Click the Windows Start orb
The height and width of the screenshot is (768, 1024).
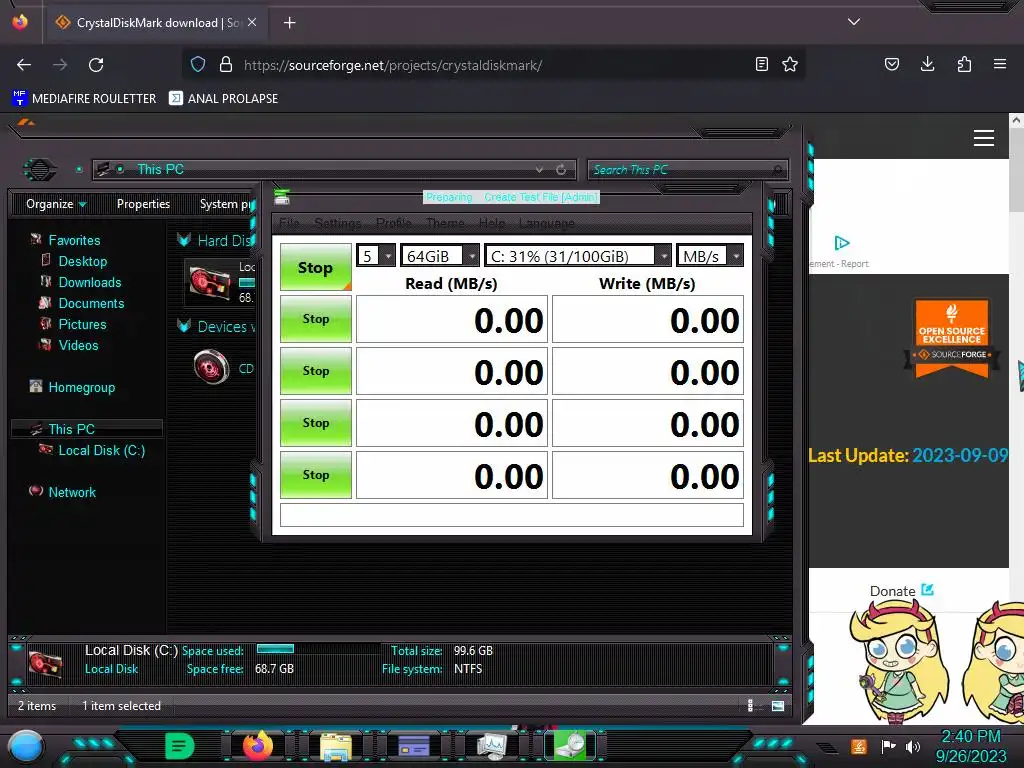pyautogui.click(x=25, y=747)
